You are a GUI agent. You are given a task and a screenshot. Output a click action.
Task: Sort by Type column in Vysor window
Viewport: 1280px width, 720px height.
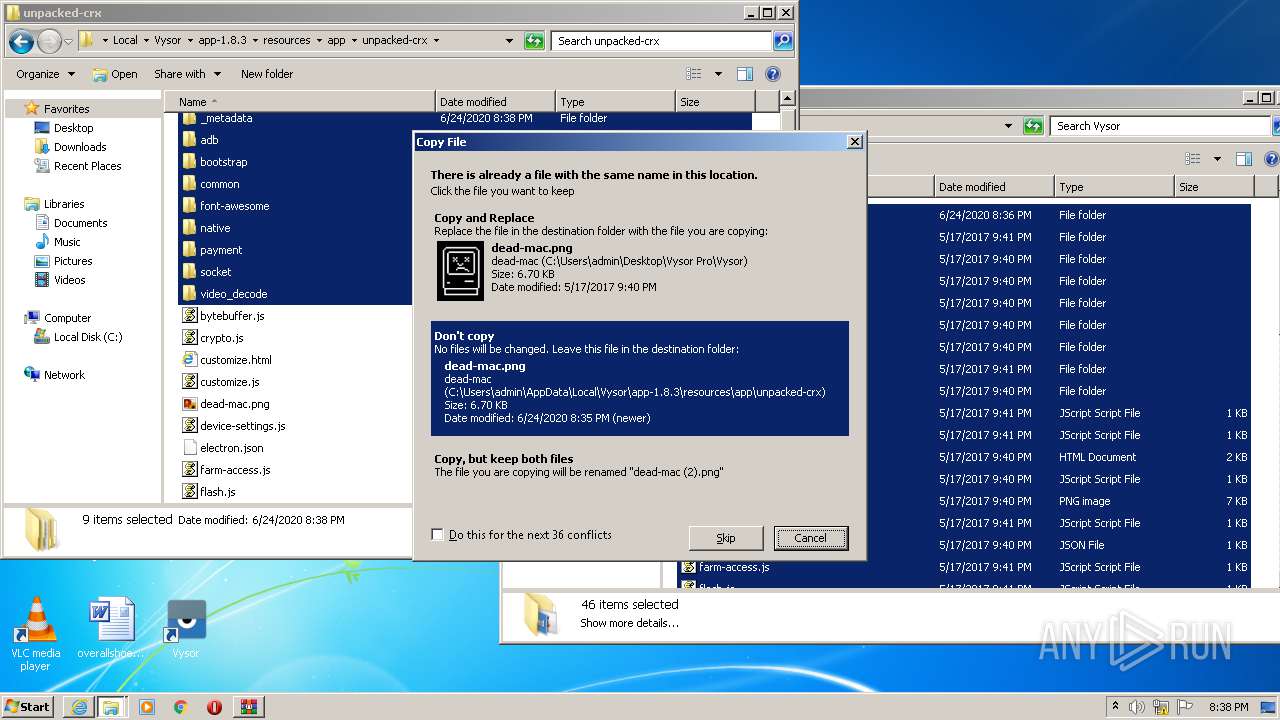(1113, 187)
